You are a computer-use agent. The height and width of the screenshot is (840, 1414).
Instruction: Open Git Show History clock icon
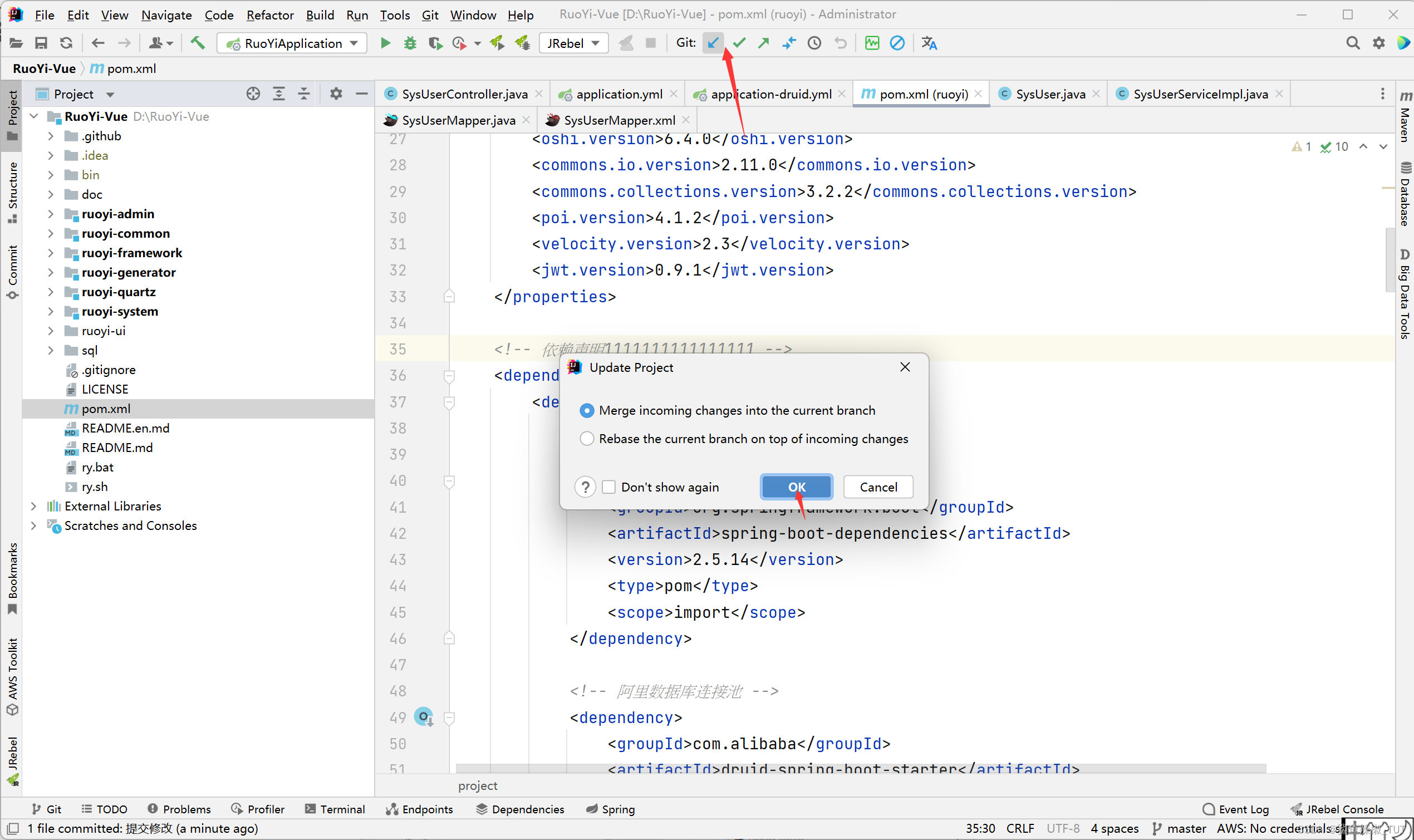[x=814, y=43]
